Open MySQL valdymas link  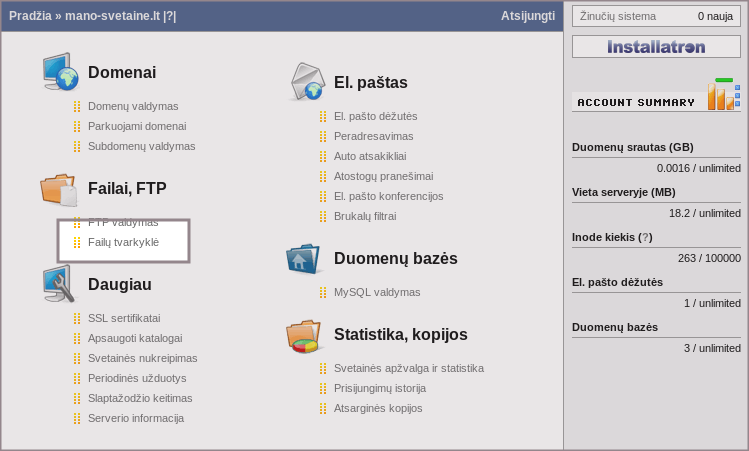[x=377, y=292]
